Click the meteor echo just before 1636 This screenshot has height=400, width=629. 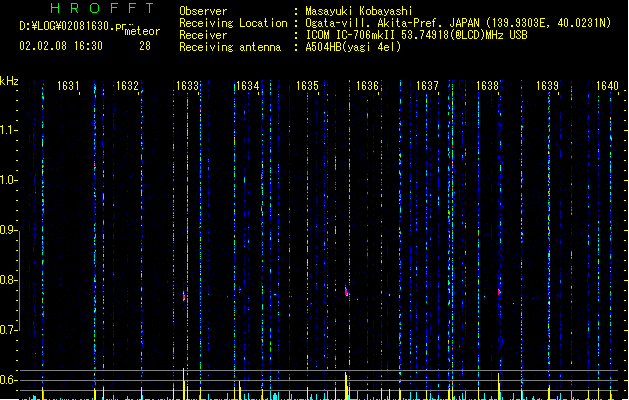point(346,292)
